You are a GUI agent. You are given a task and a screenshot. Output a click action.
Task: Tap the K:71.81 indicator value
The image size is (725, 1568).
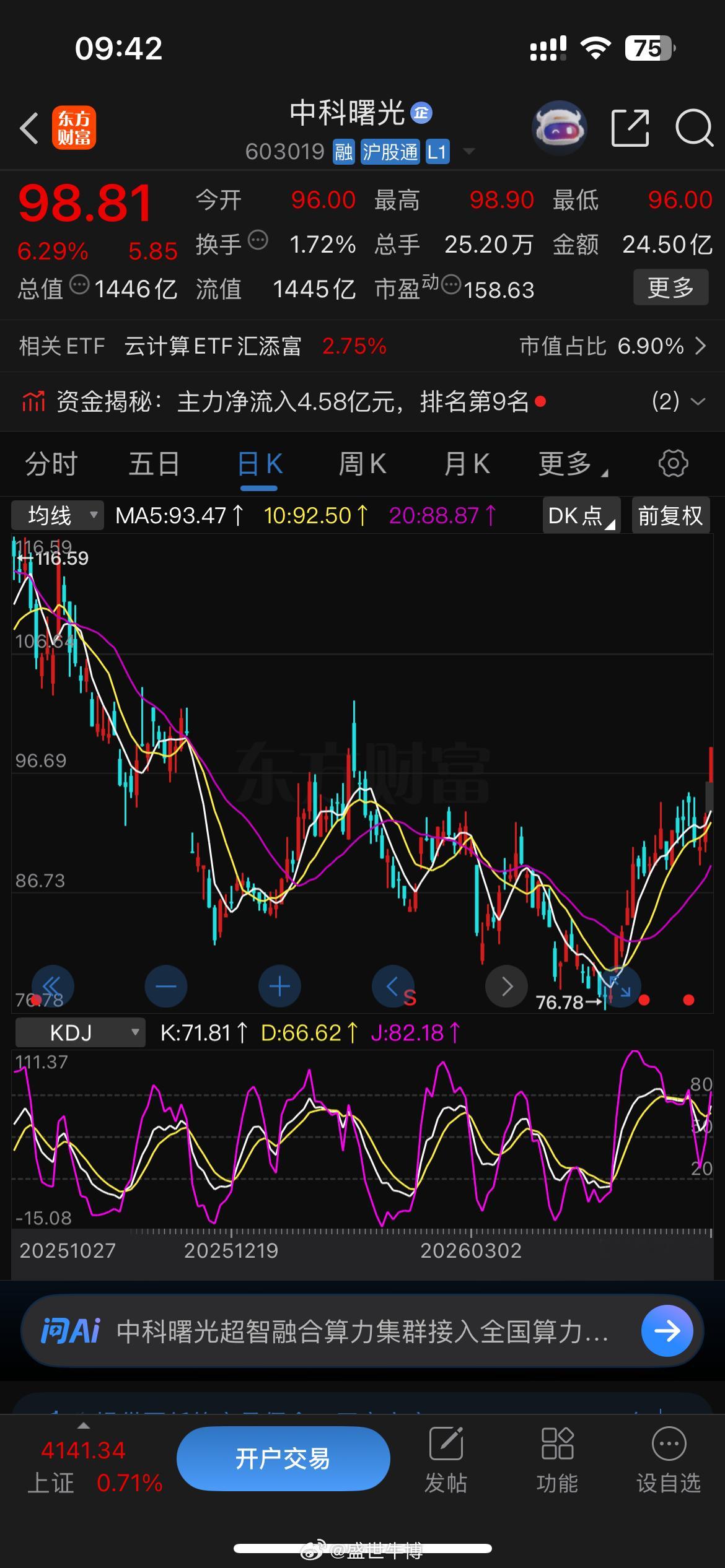point(204,1032)
